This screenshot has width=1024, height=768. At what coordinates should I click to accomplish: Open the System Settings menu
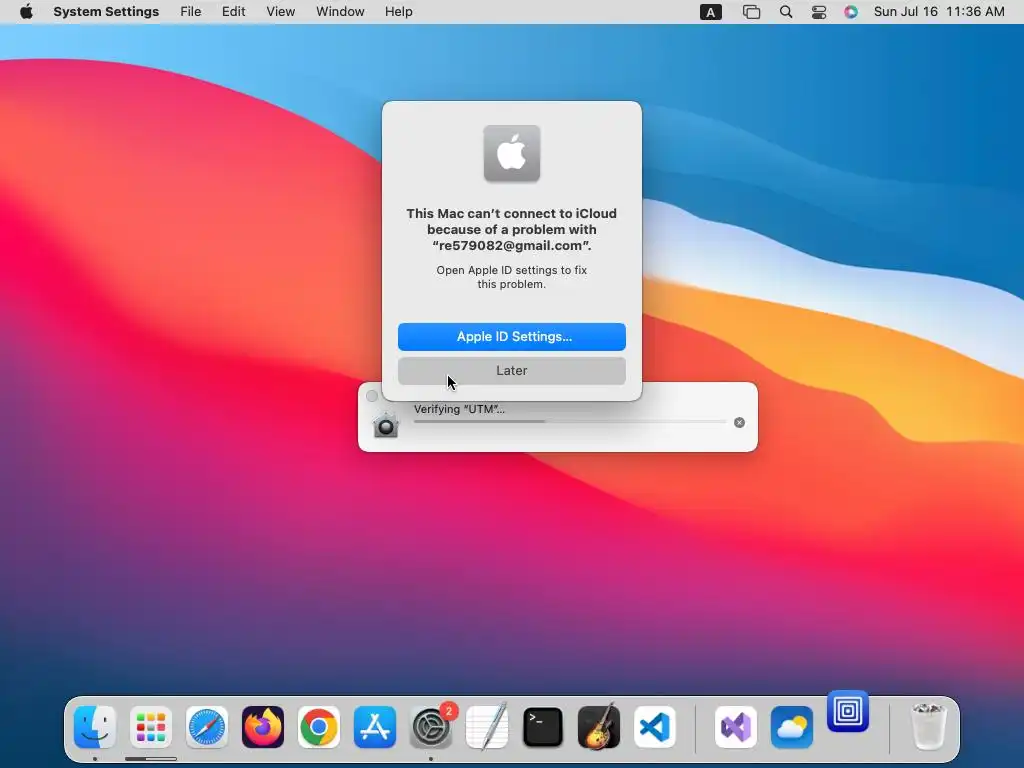(x=106, y=12)
